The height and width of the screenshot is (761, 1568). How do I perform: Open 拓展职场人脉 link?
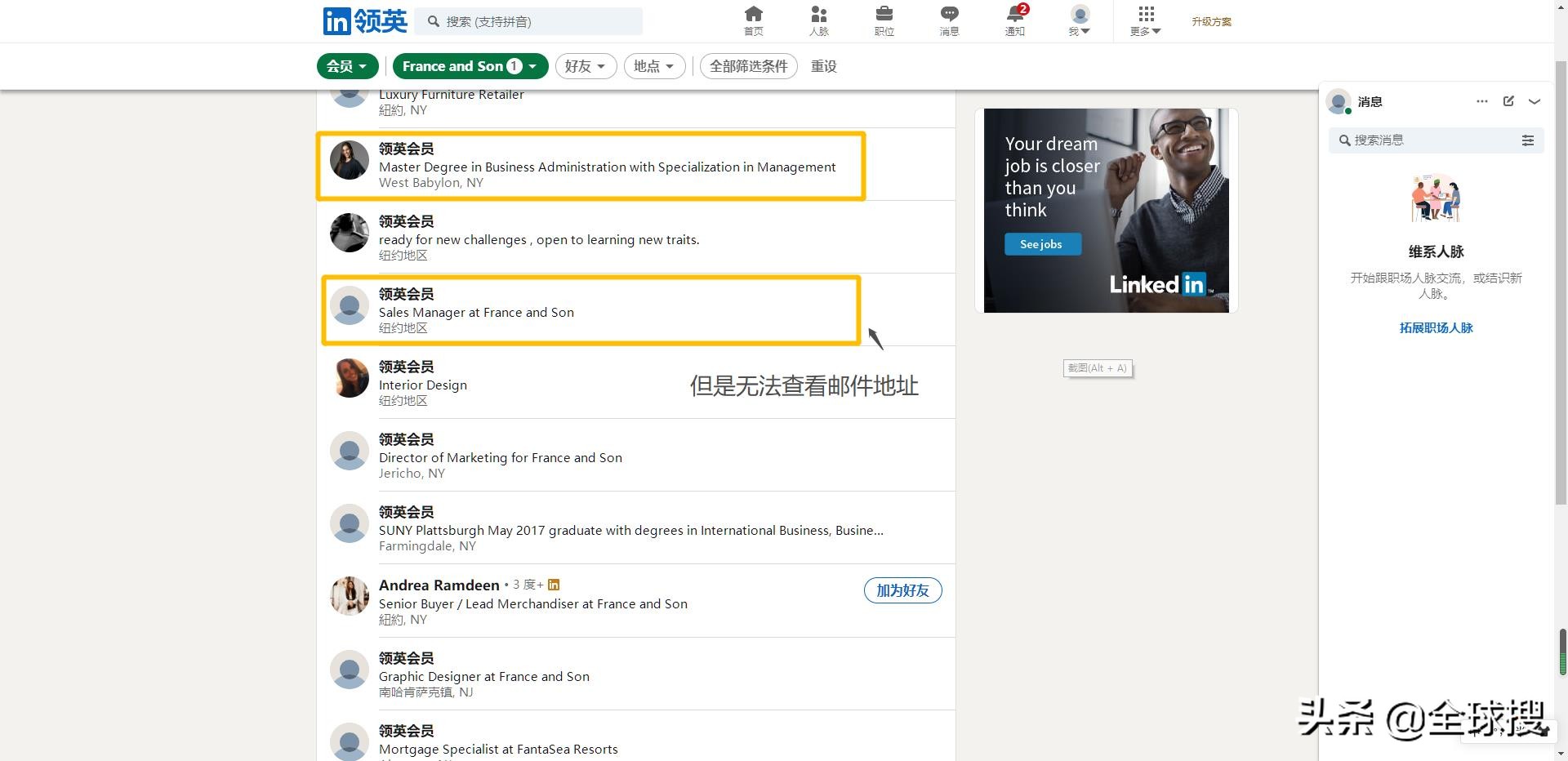click(1436, 327)
